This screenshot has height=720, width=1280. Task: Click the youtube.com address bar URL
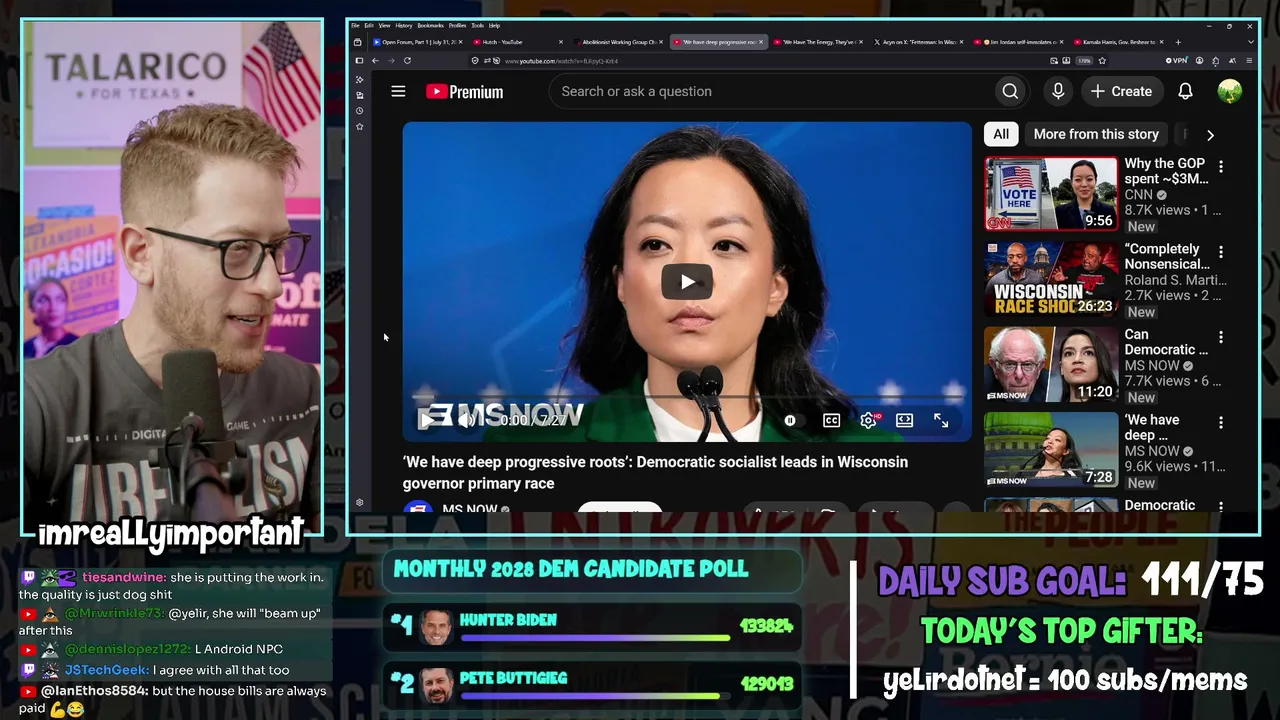tap(561, 61)
